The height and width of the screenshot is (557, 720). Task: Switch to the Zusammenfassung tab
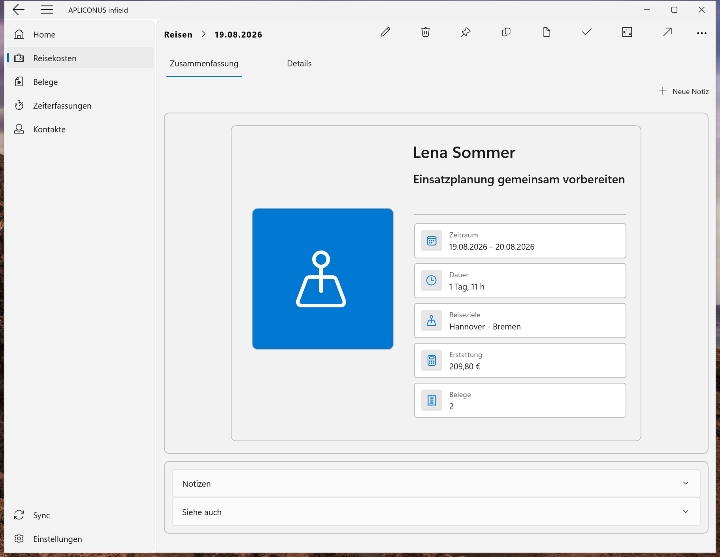204,63
